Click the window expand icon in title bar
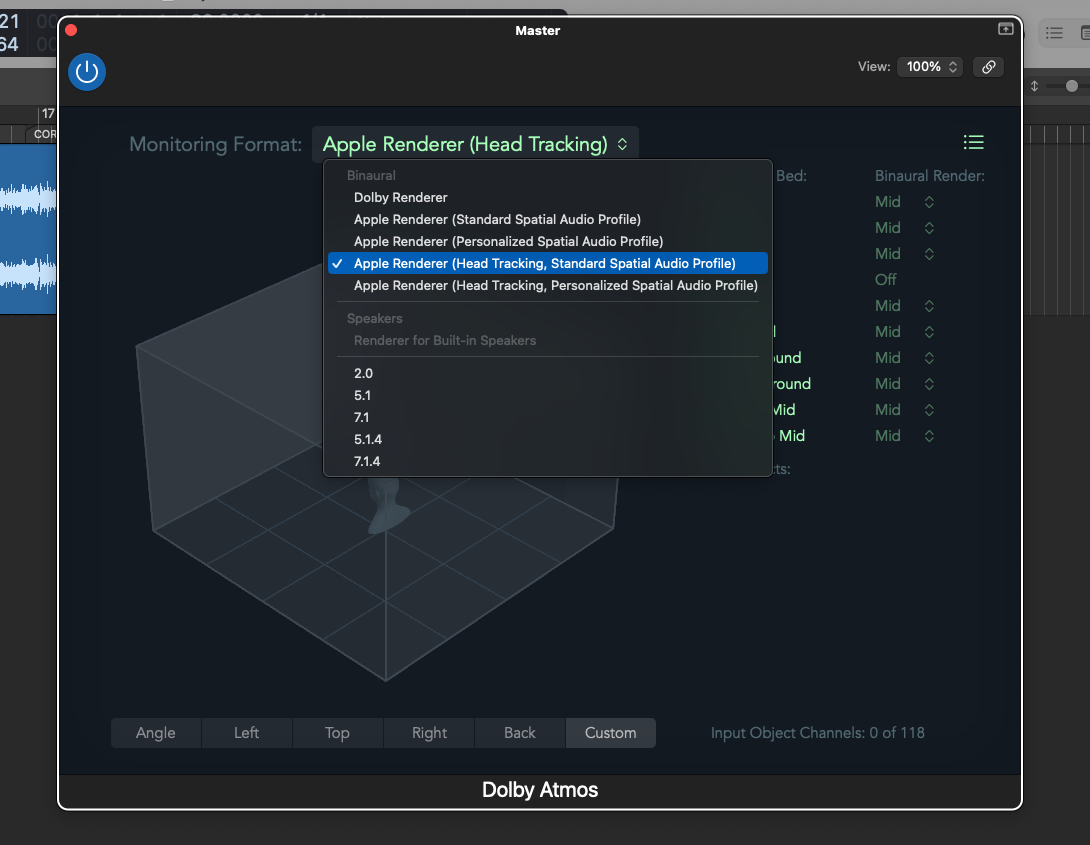 [x=1005, y=29]
